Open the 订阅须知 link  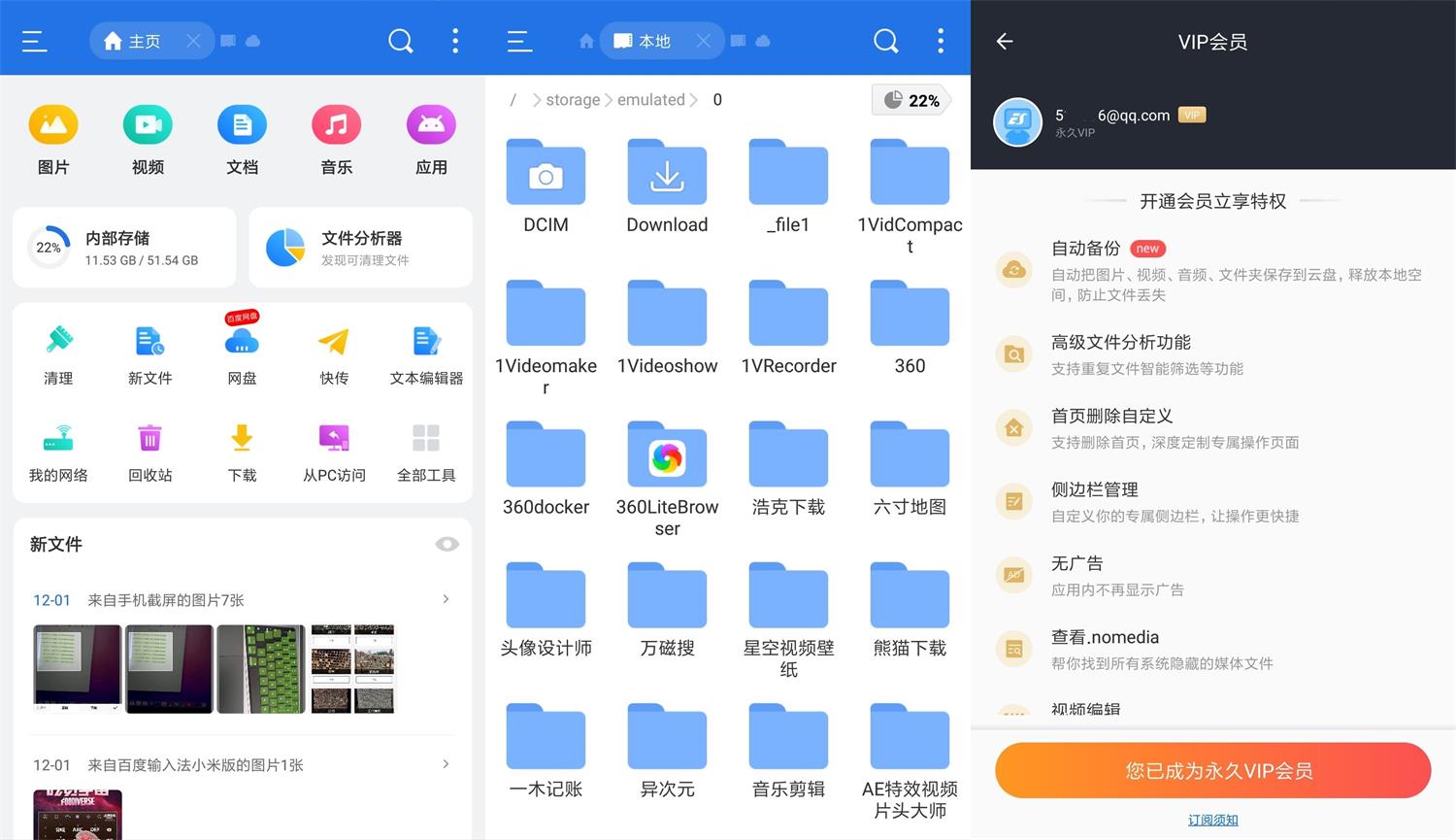click(x=1212, y=820)
